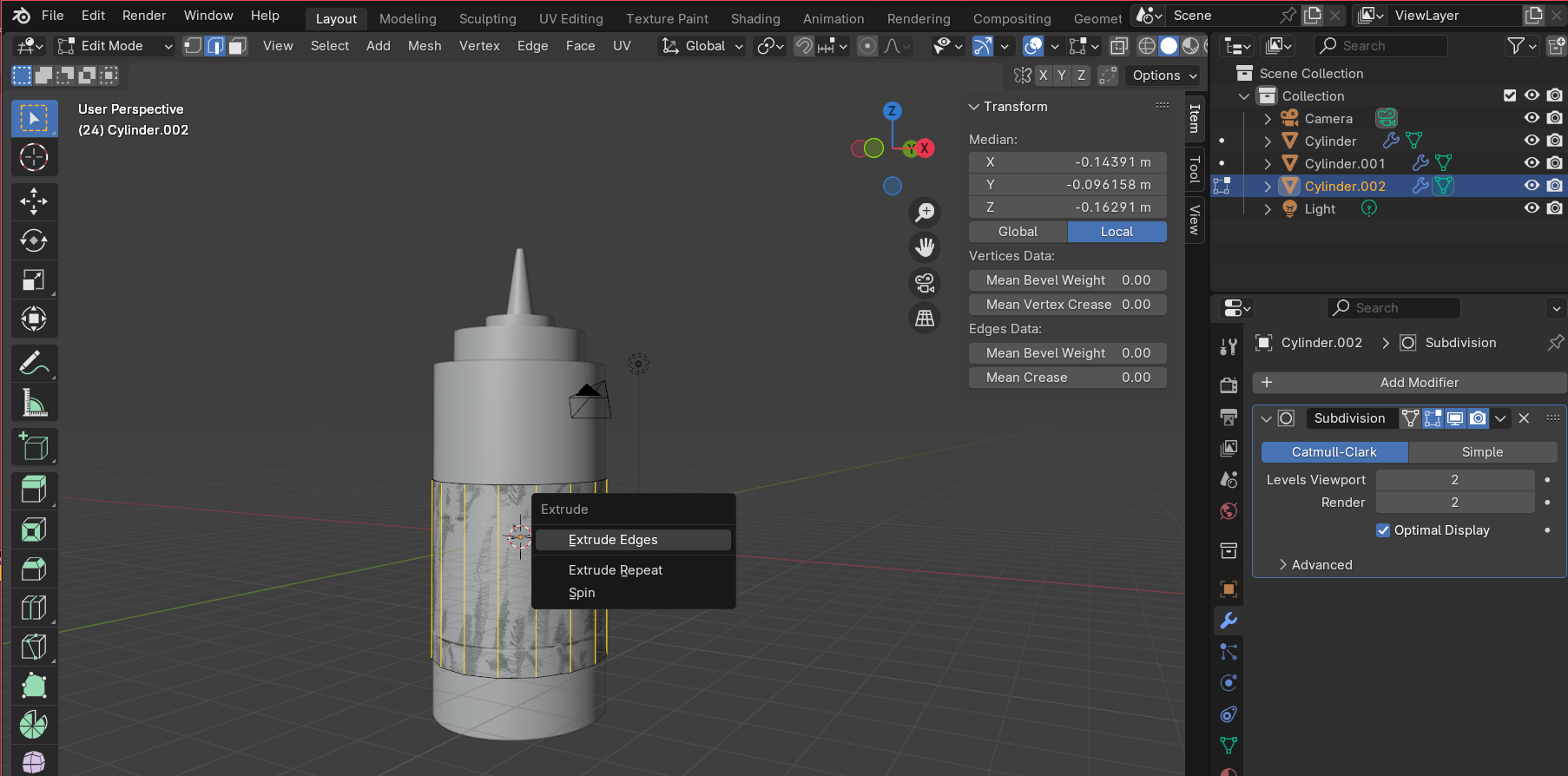
Task: Choose Extrude Edges from menu
Action: coord(633,540)
